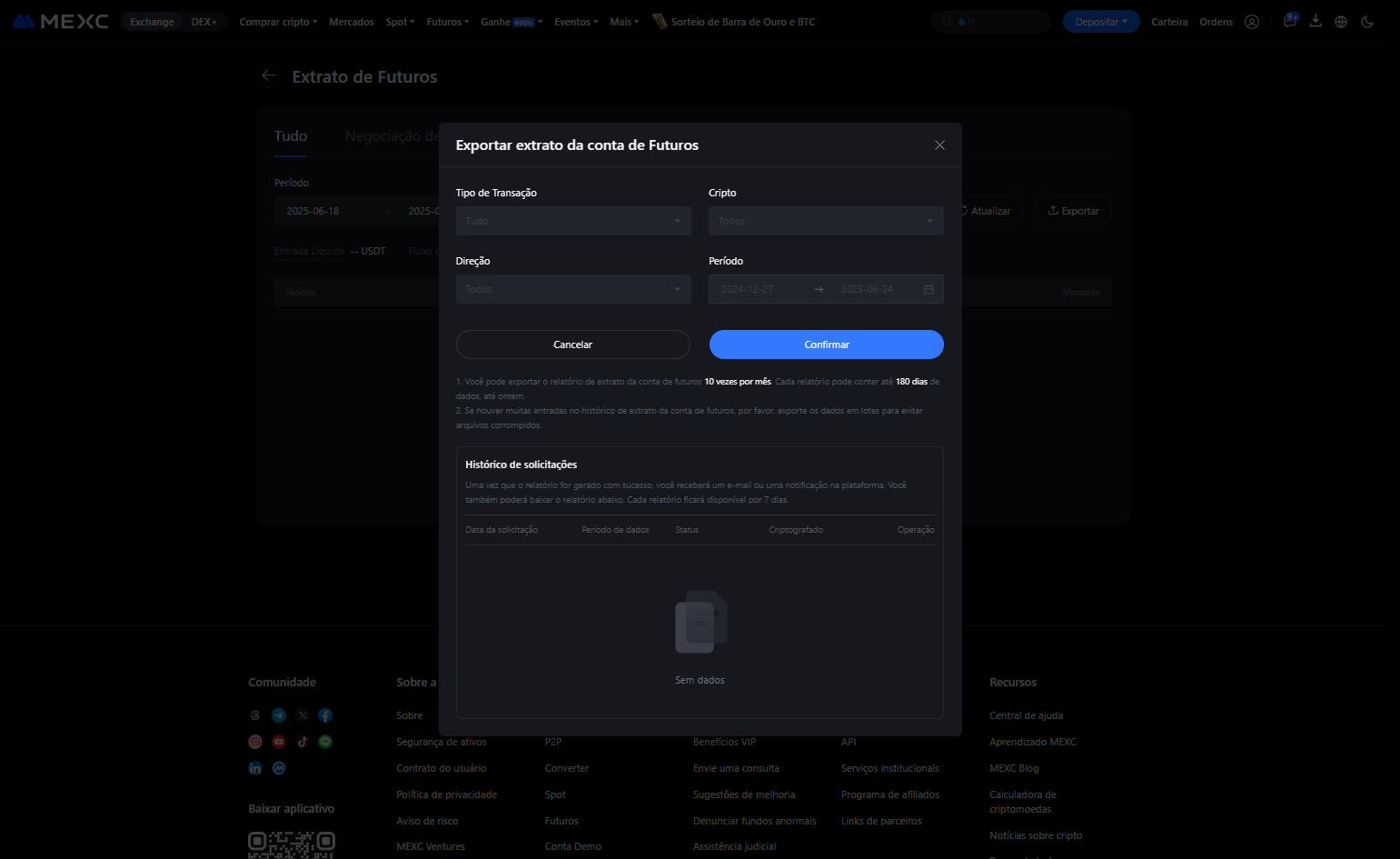Image resolution: width=1400 pixels, height=859 pixels.
Task: Switch to the Tudo tab
Action: [291, 136]
